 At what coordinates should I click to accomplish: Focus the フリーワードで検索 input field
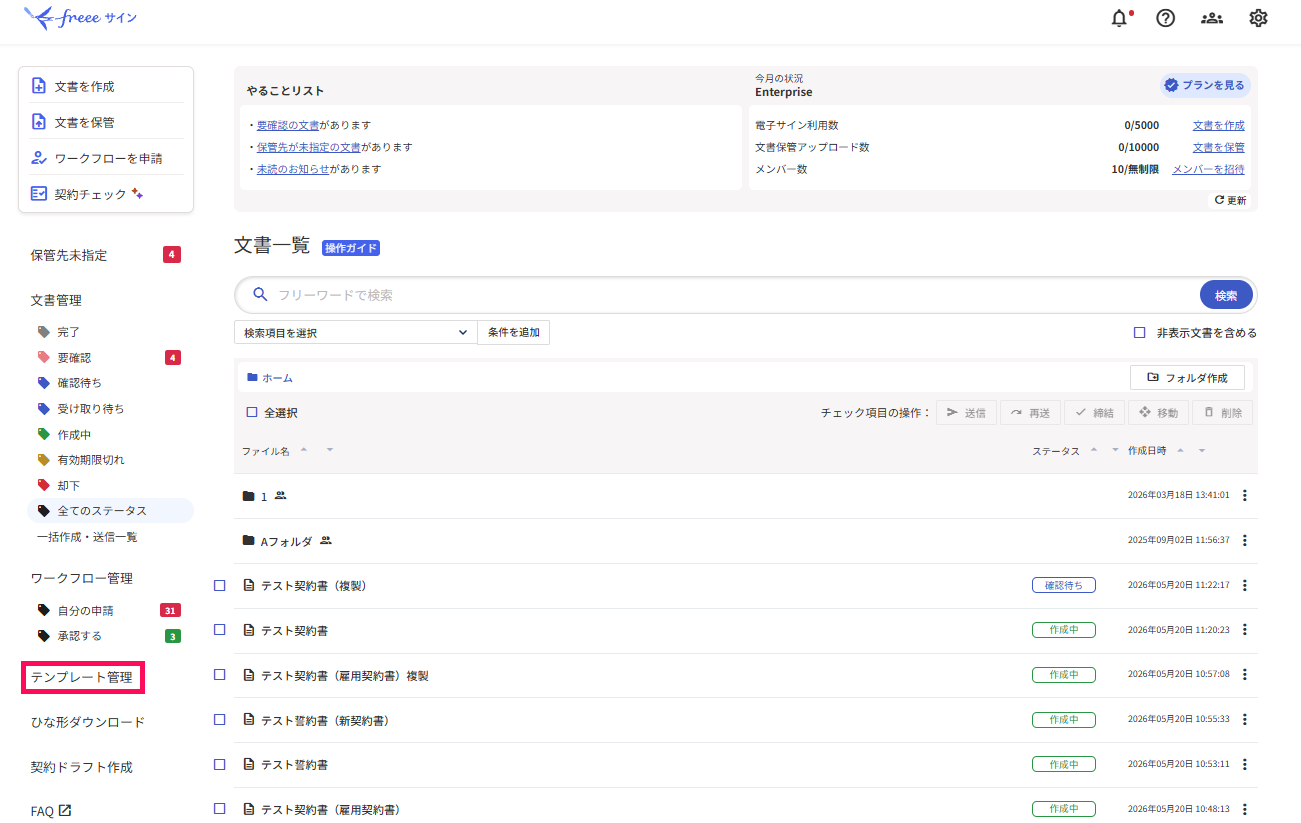[x=735, y=295]
